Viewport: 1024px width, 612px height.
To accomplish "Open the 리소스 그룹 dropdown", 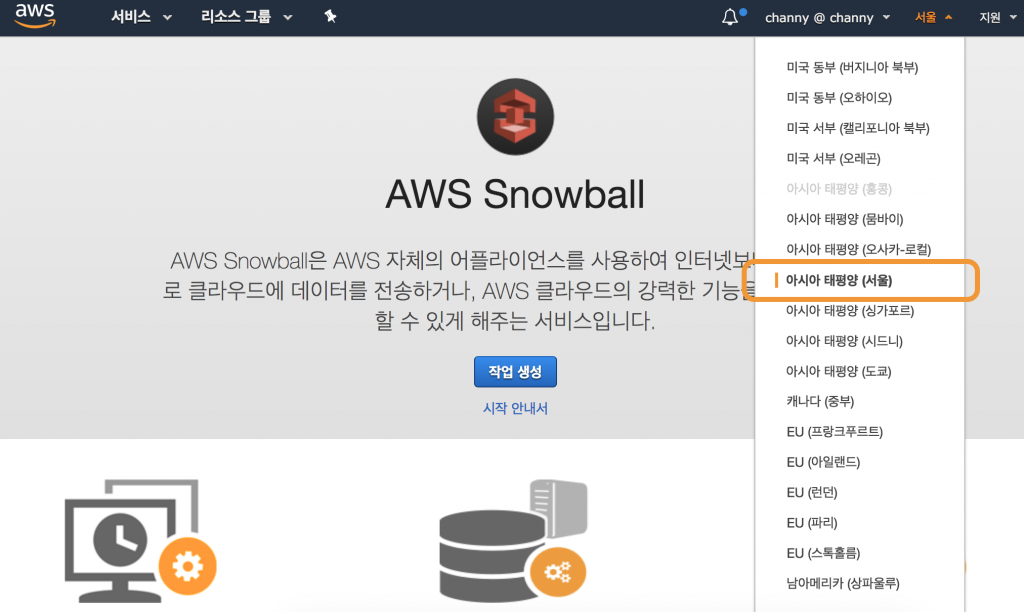I will 246,17.
